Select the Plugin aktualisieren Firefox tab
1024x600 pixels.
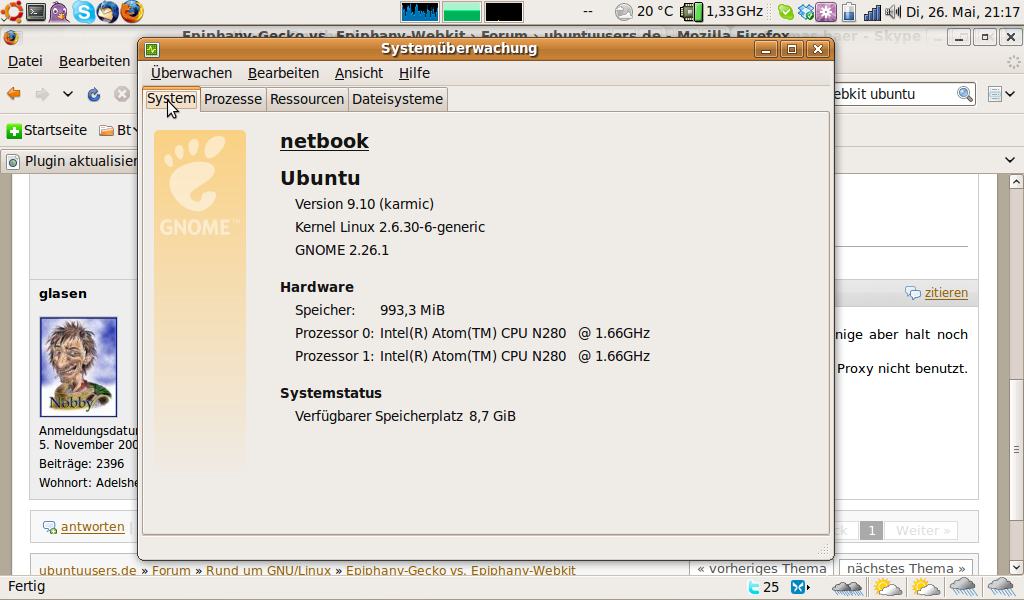tap(70, 161)
